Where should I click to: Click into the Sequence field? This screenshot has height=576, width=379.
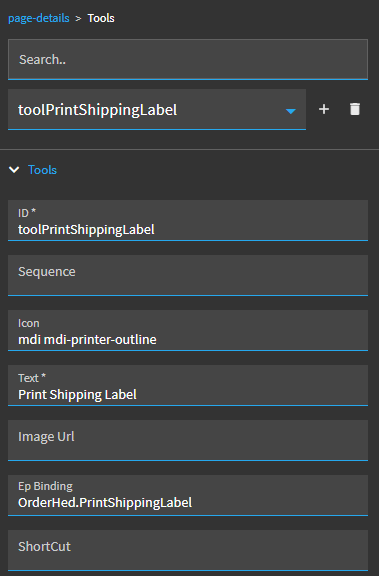(188, 276)
